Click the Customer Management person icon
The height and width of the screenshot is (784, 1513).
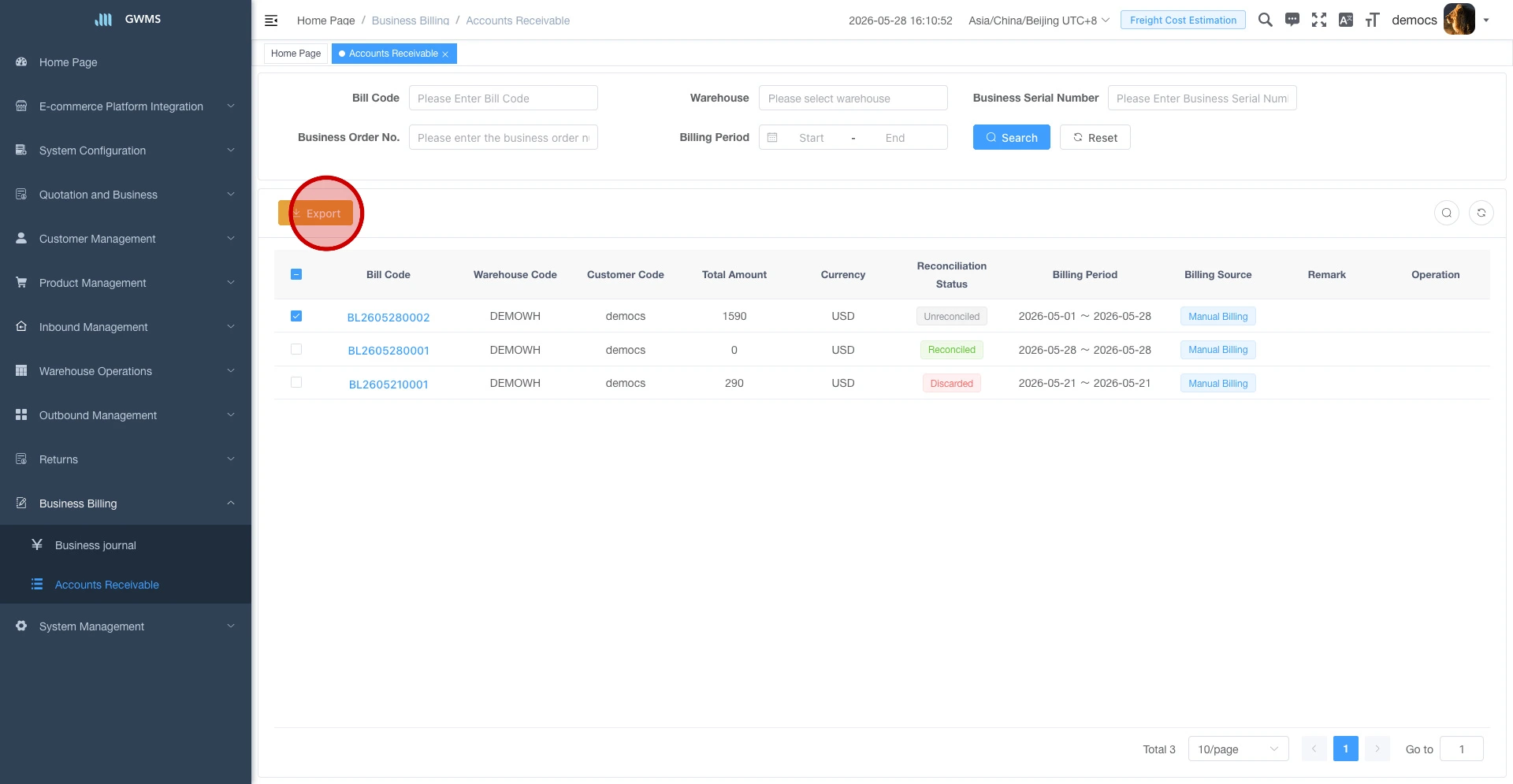click(21, 238)
